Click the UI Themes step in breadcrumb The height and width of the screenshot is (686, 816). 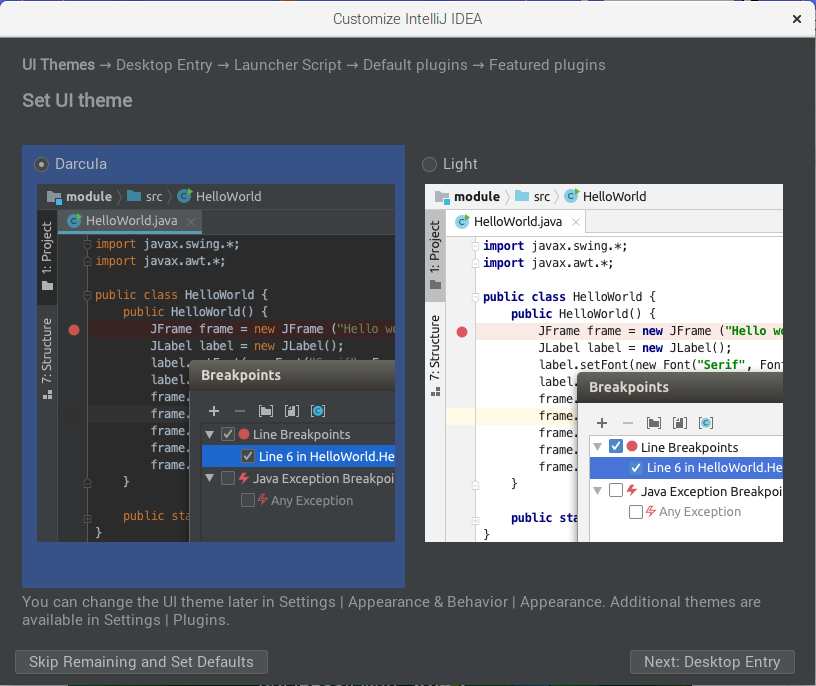(58, 65)
